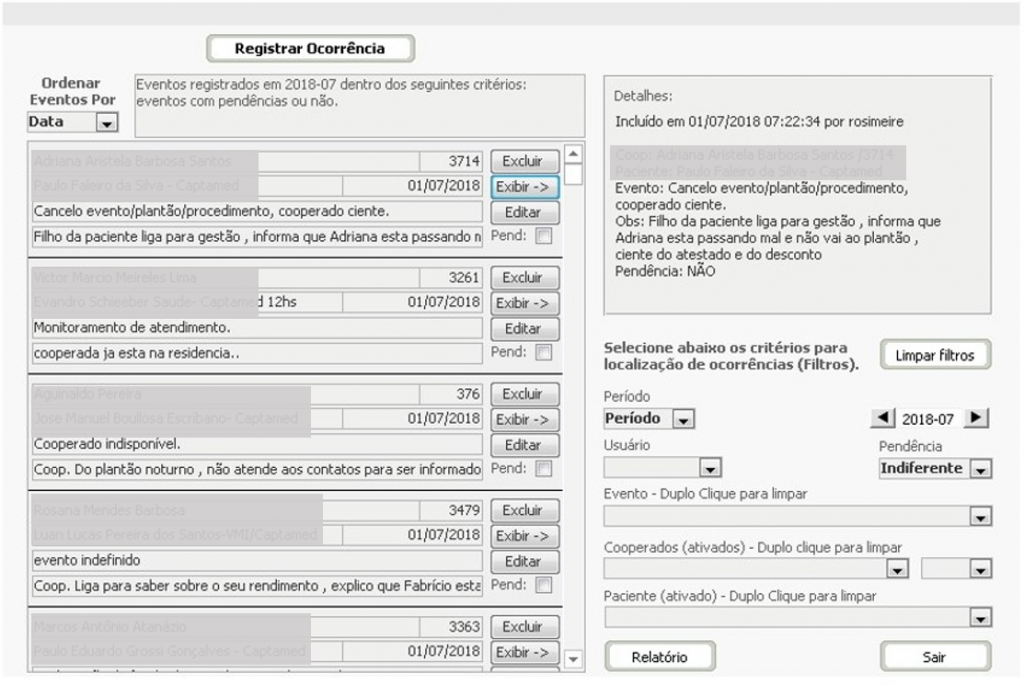Screen dimensions: 1024x685
Task: Open the Pendência Indiferente dropdown
Action: click(980, 469)
